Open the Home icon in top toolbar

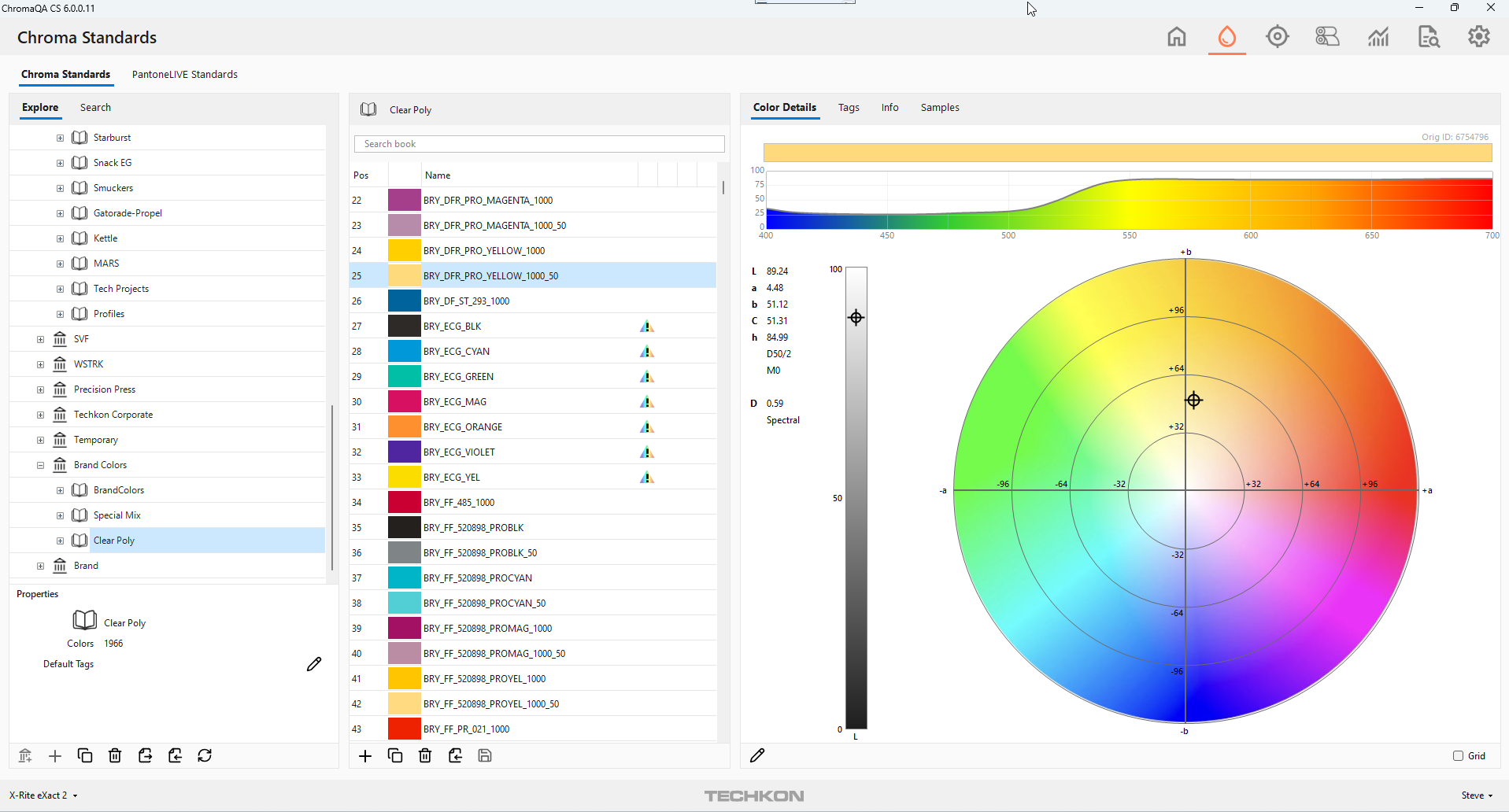1176,37
